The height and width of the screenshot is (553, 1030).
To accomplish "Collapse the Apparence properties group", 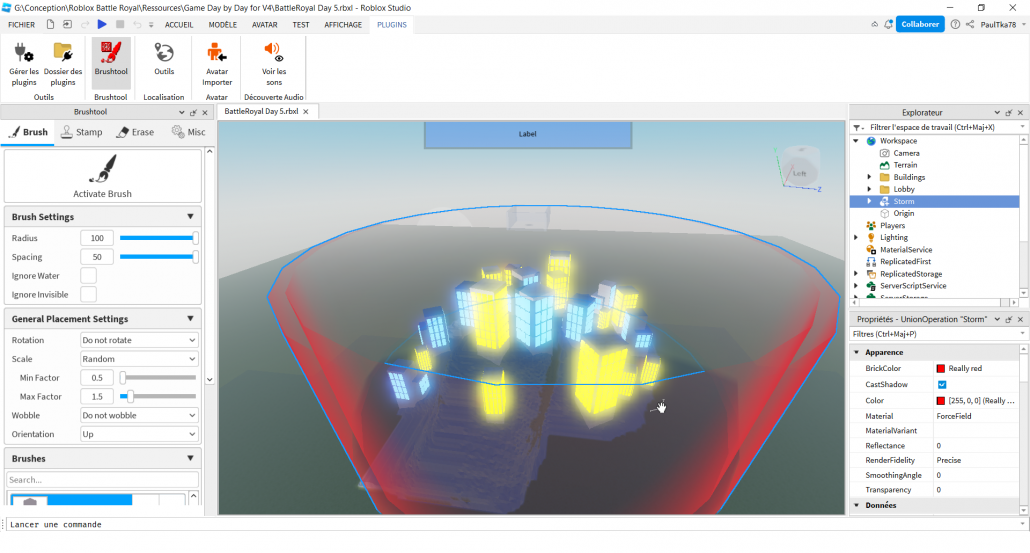I will [857, 353].
